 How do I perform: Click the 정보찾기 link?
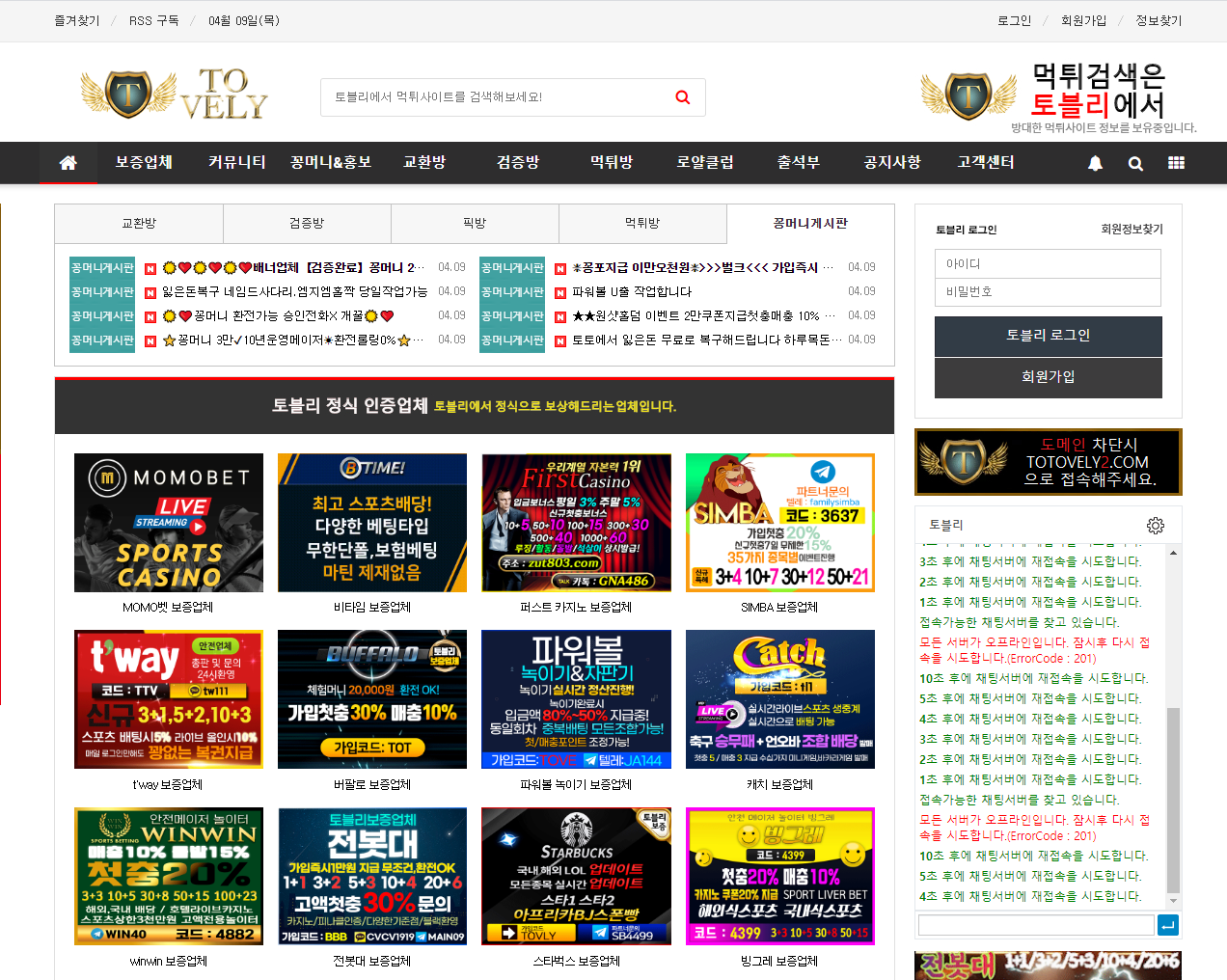tap(1159, 20)
